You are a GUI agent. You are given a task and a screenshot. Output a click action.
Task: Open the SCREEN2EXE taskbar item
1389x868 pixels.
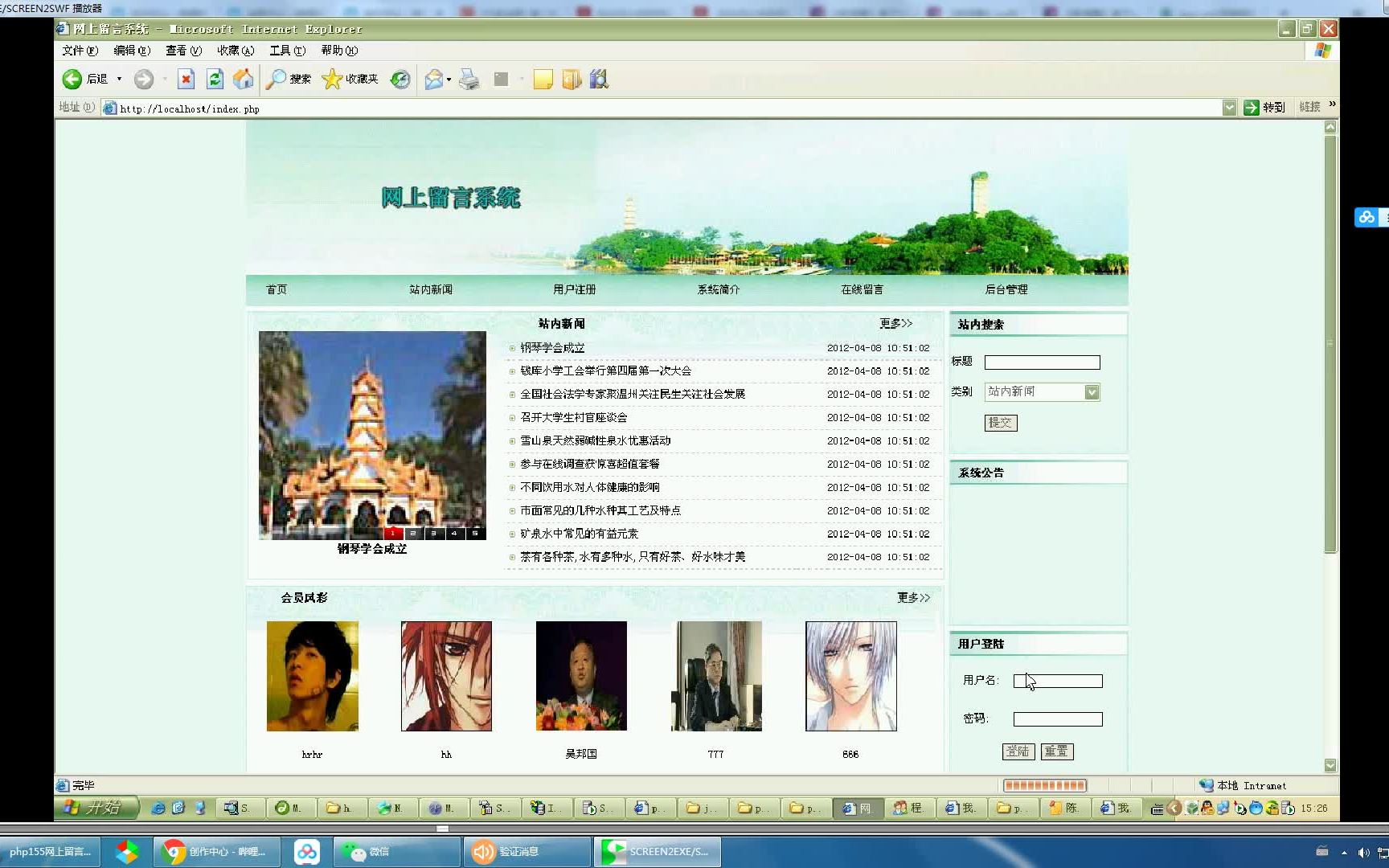pos(658,851)
